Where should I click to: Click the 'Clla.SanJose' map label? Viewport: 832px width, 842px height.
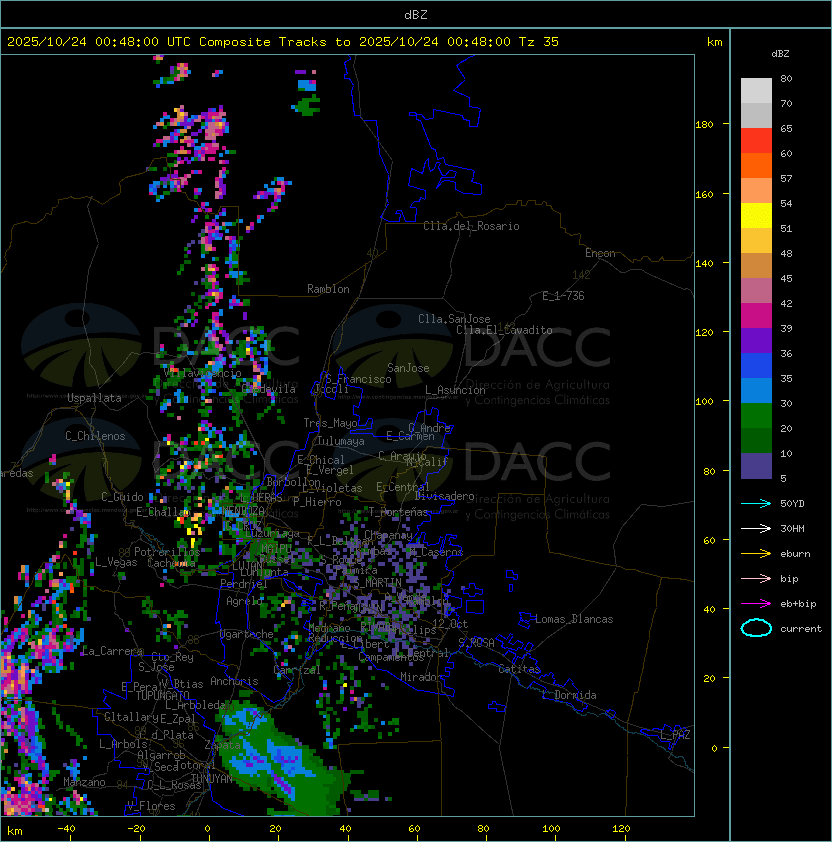[454, 319]
